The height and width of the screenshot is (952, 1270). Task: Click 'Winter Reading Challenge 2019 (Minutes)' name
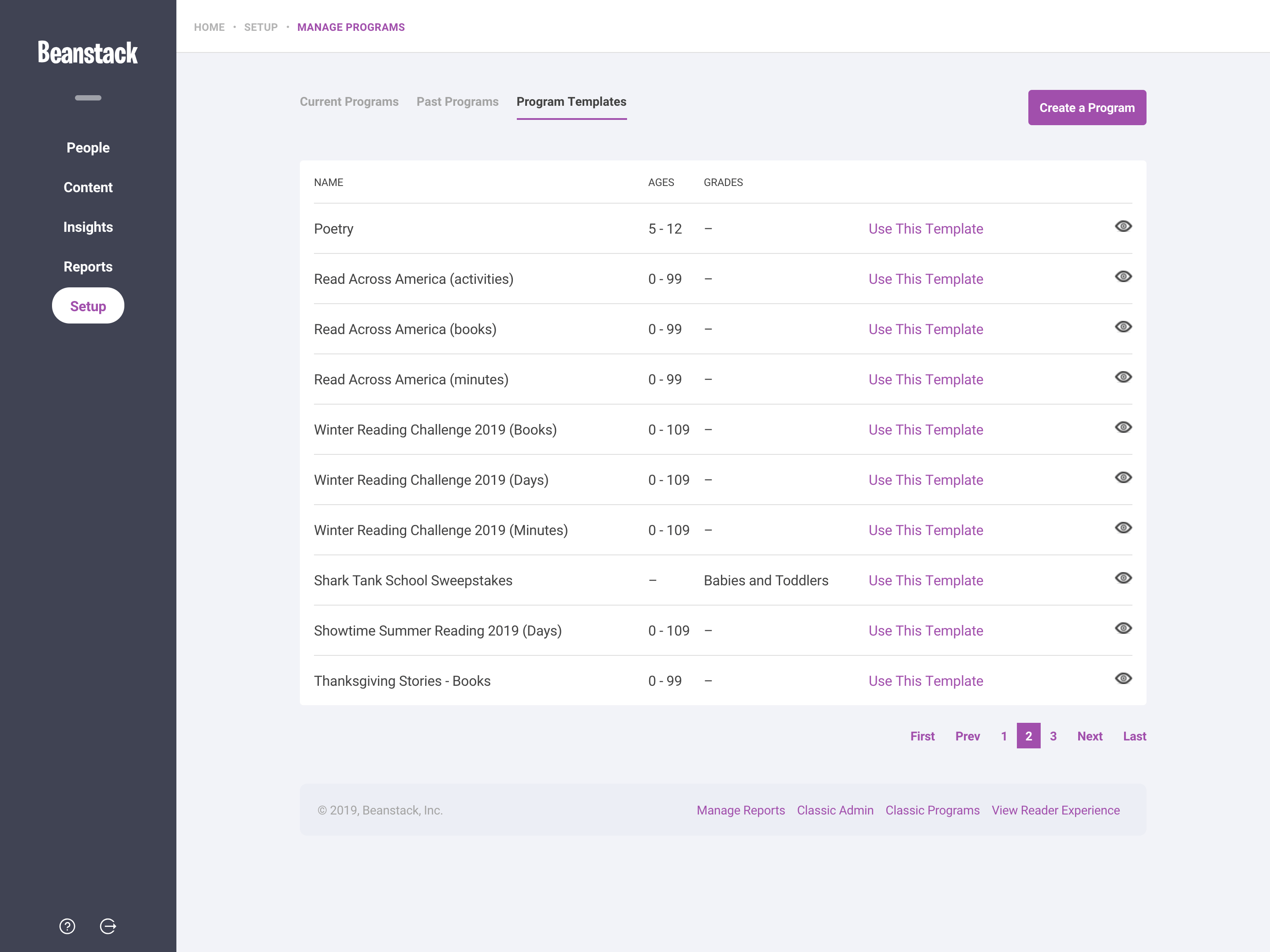point(441,530)
